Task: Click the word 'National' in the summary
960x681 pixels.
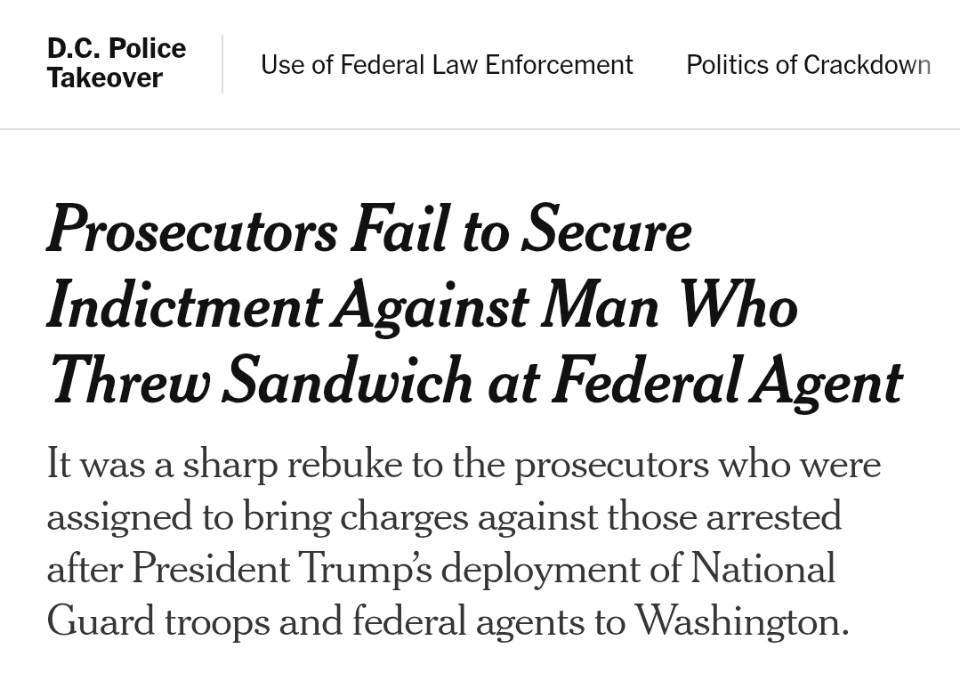Action: (763, 568)
